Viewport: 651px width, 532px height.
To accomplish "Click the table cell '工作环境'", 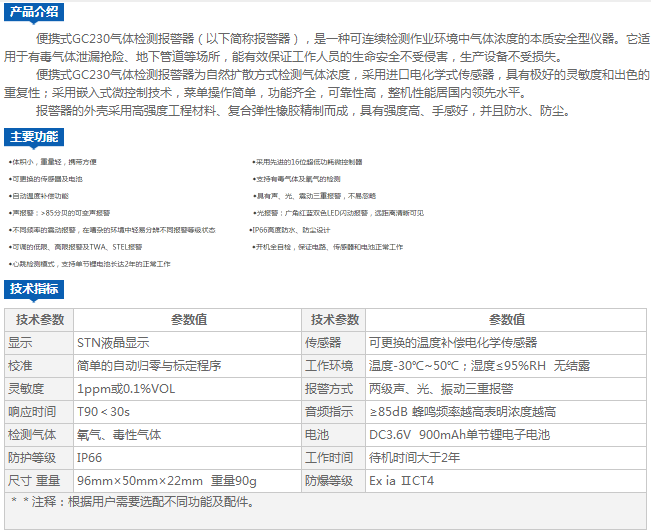I will 333,366.
